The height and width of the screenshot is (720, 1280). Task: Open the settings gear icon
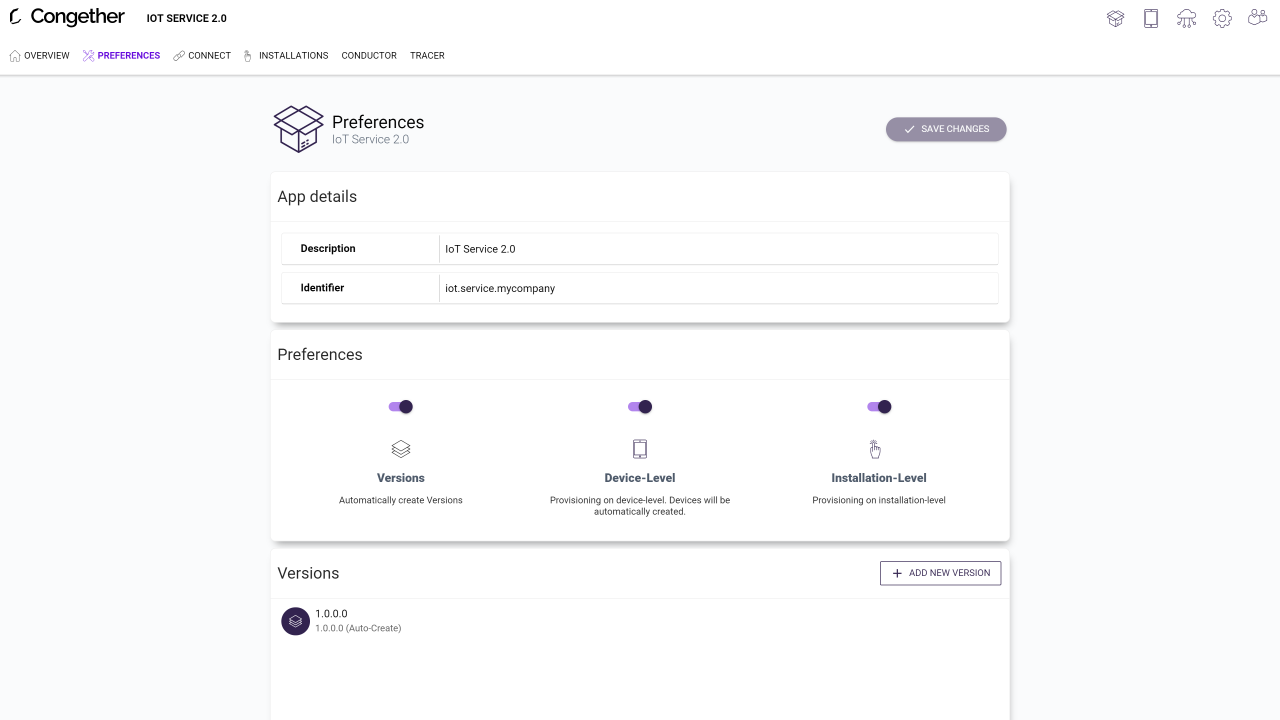coord(1222,18)
